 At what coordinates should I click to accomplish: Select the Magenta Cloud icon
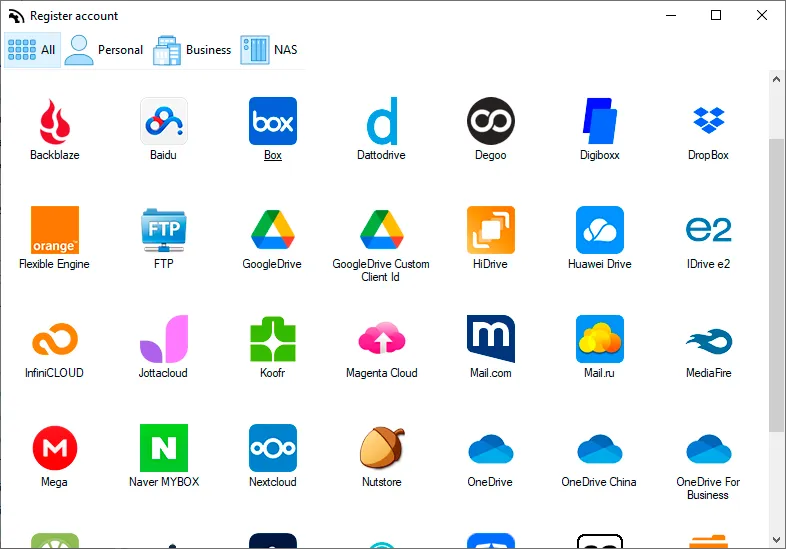382,338
